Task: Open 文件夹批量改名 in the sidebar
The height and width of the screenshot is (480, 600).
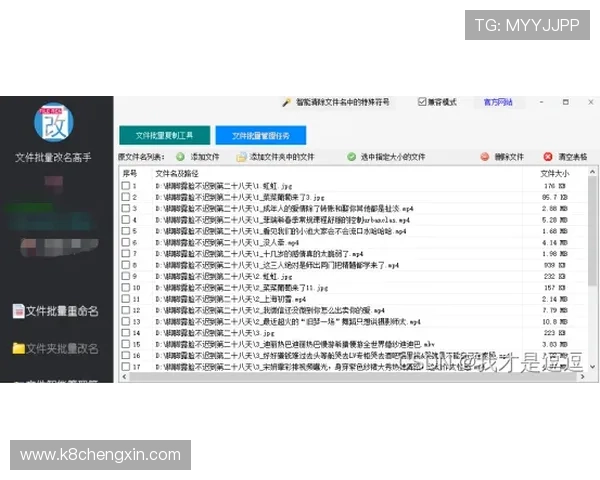Action: [56, 349]
